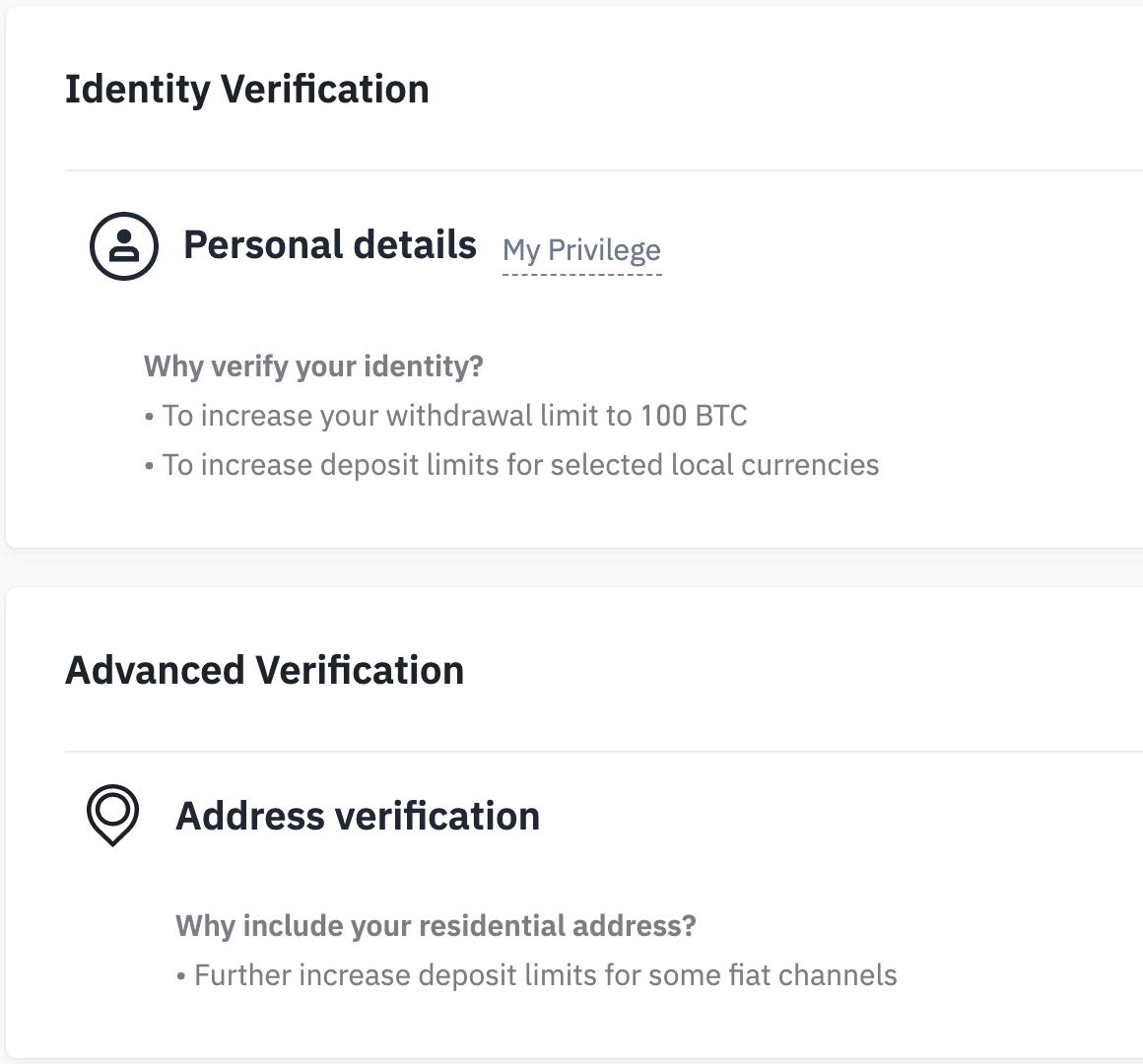The width and height of the screenshot is (1143, 1064).
Task: Click the Advanced Verification section heading
Action: 264,670
